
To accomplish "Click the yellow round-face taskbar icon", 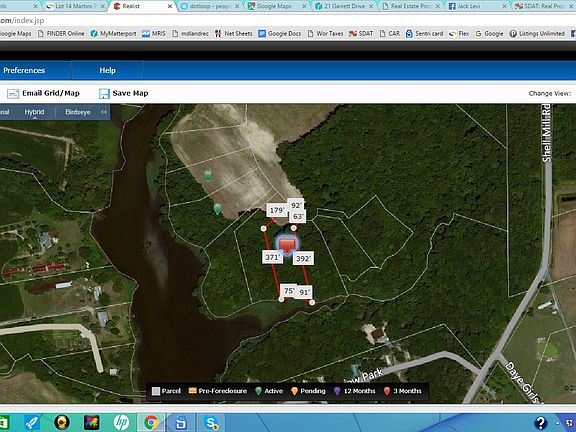I will point(62,422).
